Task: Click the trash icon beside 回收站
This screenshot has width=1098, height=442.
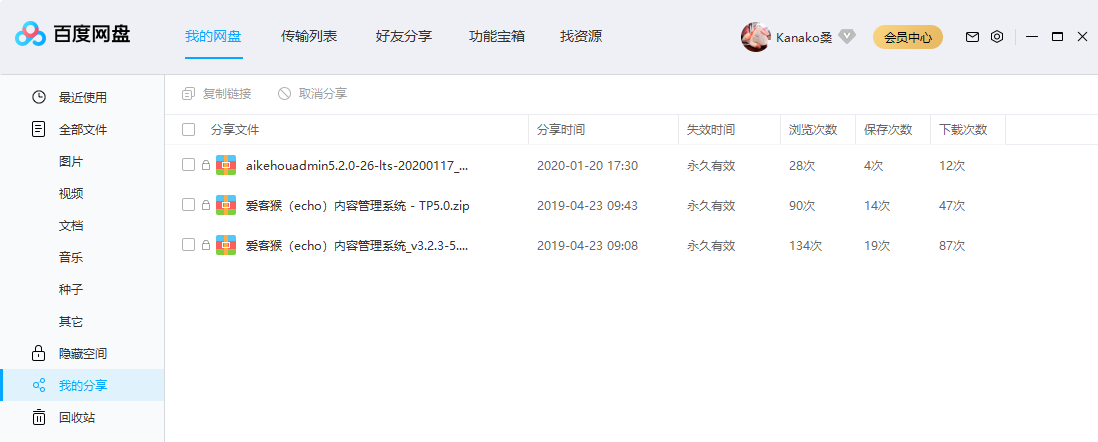Action: (x=39, y=417)
